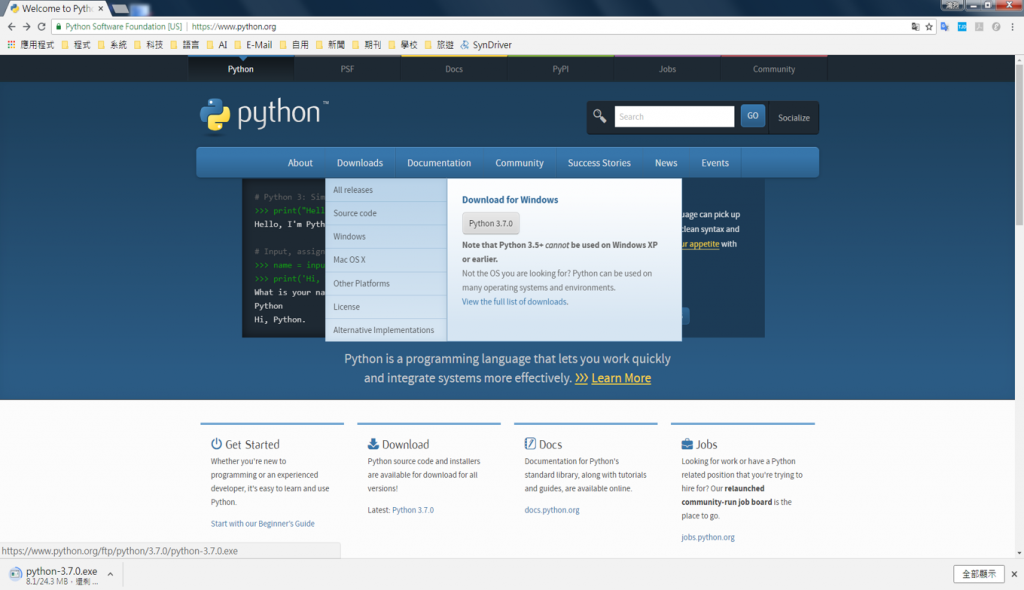Image resolution: width=1024 pixels, height=590 pixels.
Task: Open the Community navigation menu
Action: (519, 163)
